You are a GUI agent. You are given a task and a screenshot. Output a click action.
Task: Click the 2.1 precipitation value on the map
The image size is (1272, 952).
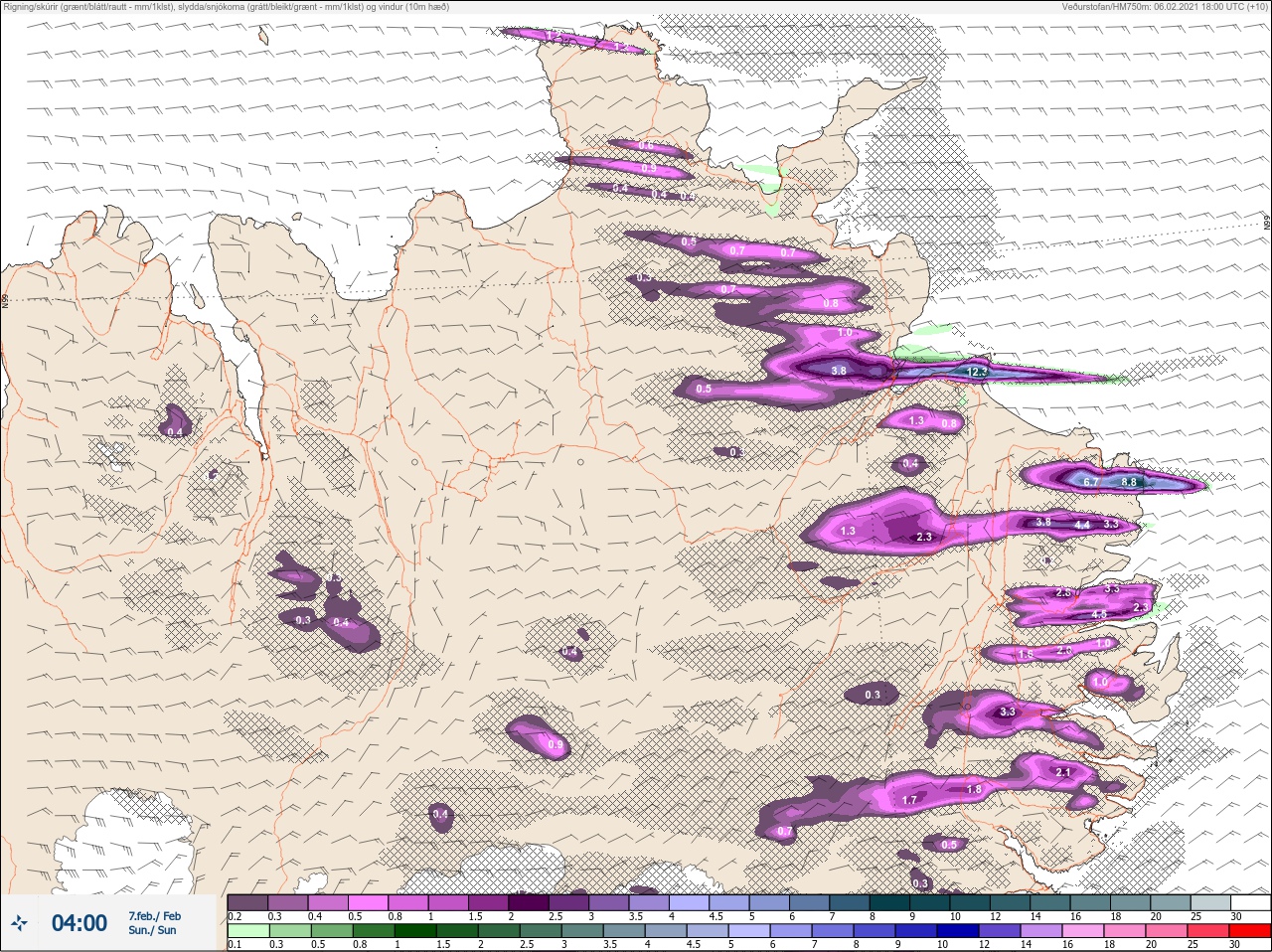1063,772
